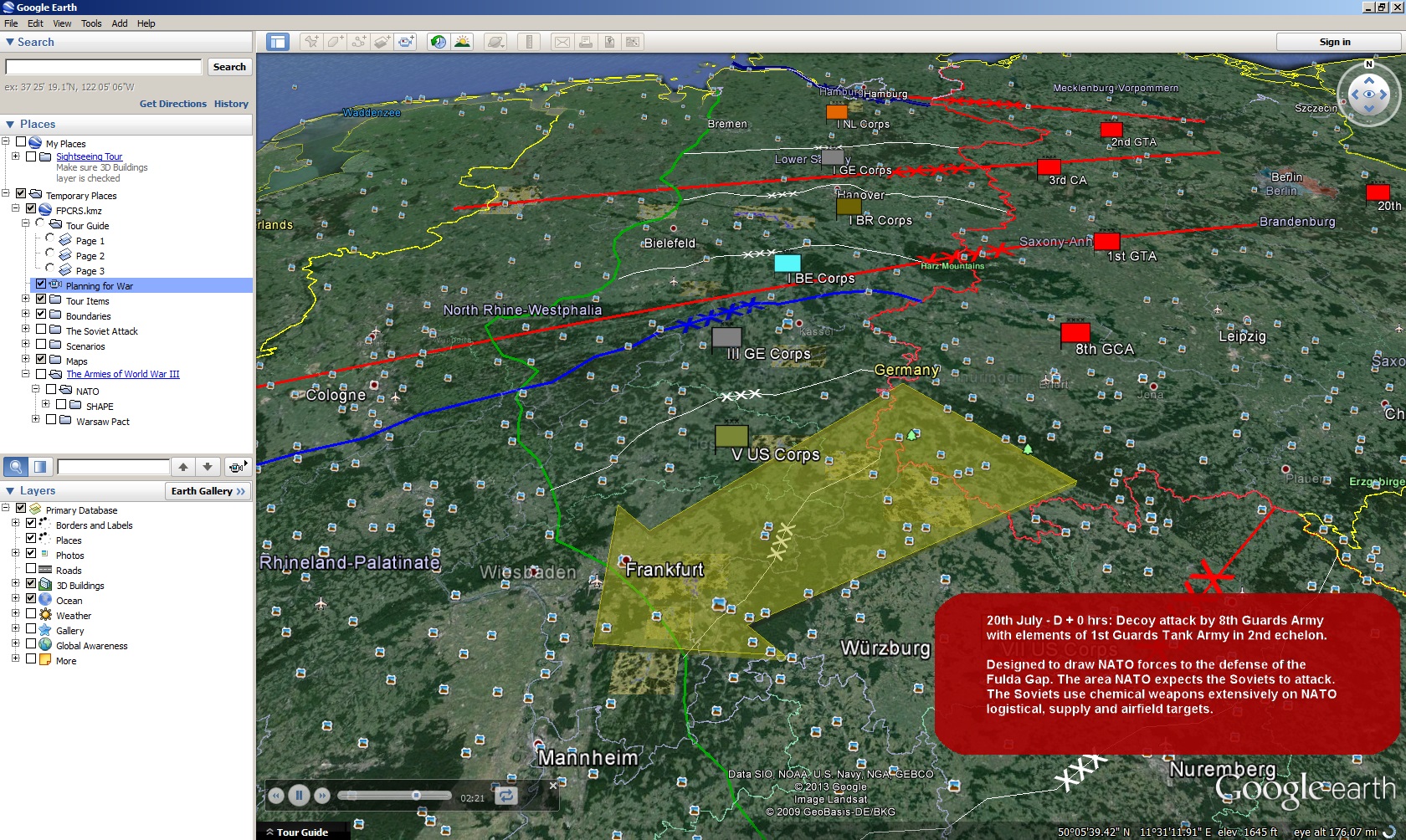Pause the tour playback
This screenshot has height=840, width=1406.
click(299, 796)
